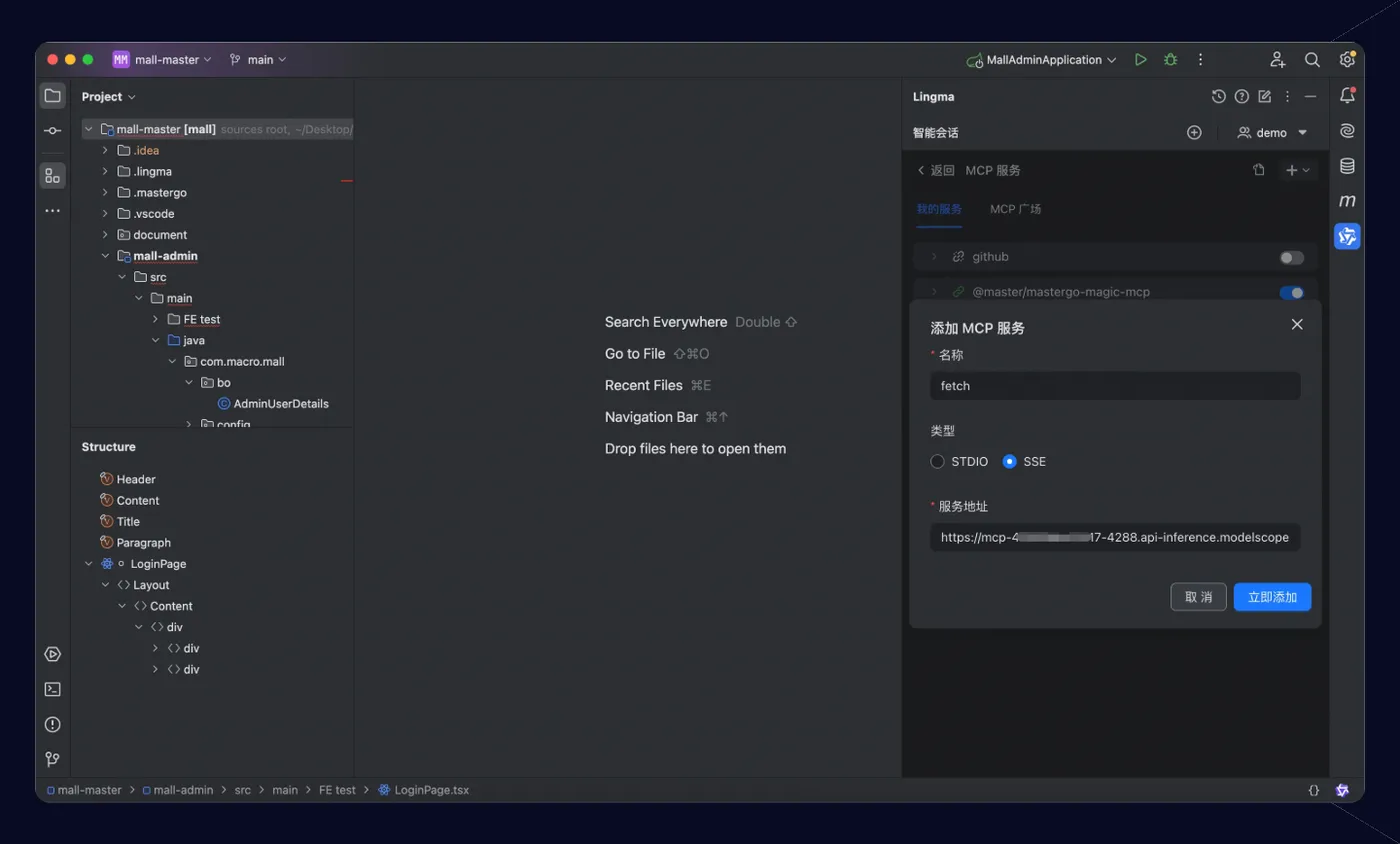Click the Lingma edit note icon
Screen dimensions: 1400x844
point(1264,97)
